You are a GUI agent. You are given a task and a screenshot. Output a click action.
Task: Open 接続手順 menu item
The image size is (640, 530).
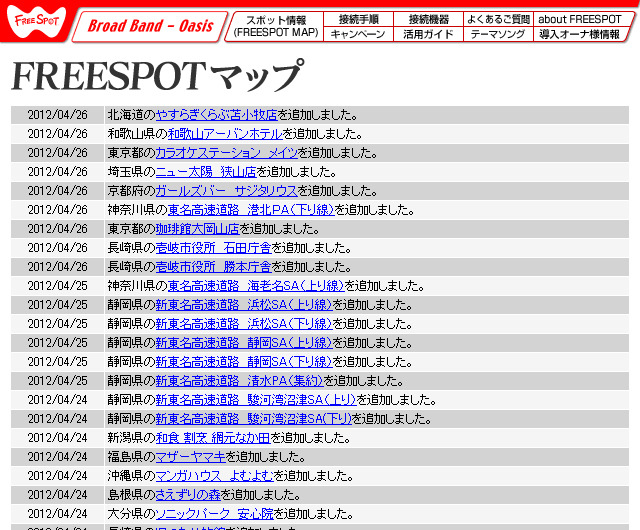(x=358, y=19)
